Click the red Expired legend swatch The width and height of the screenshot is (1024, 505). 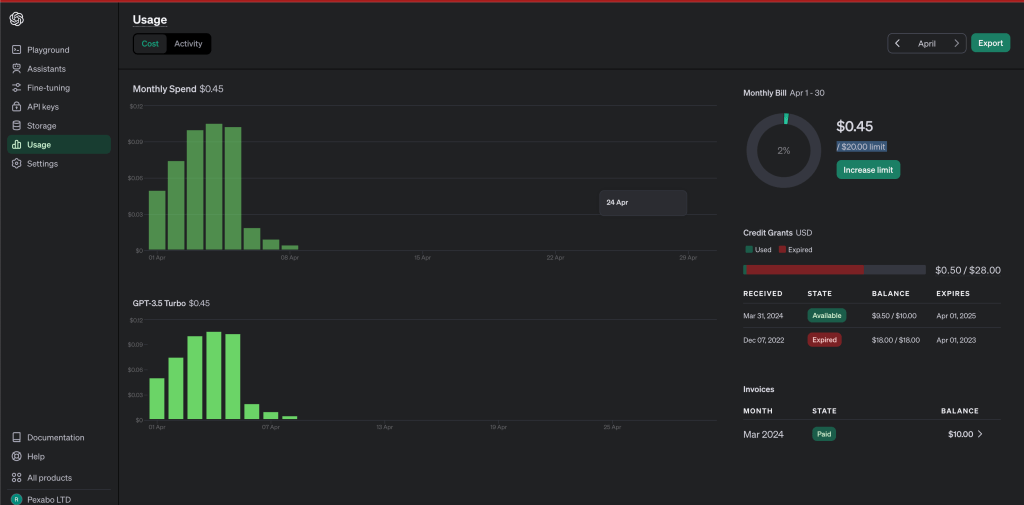[782, 250]
